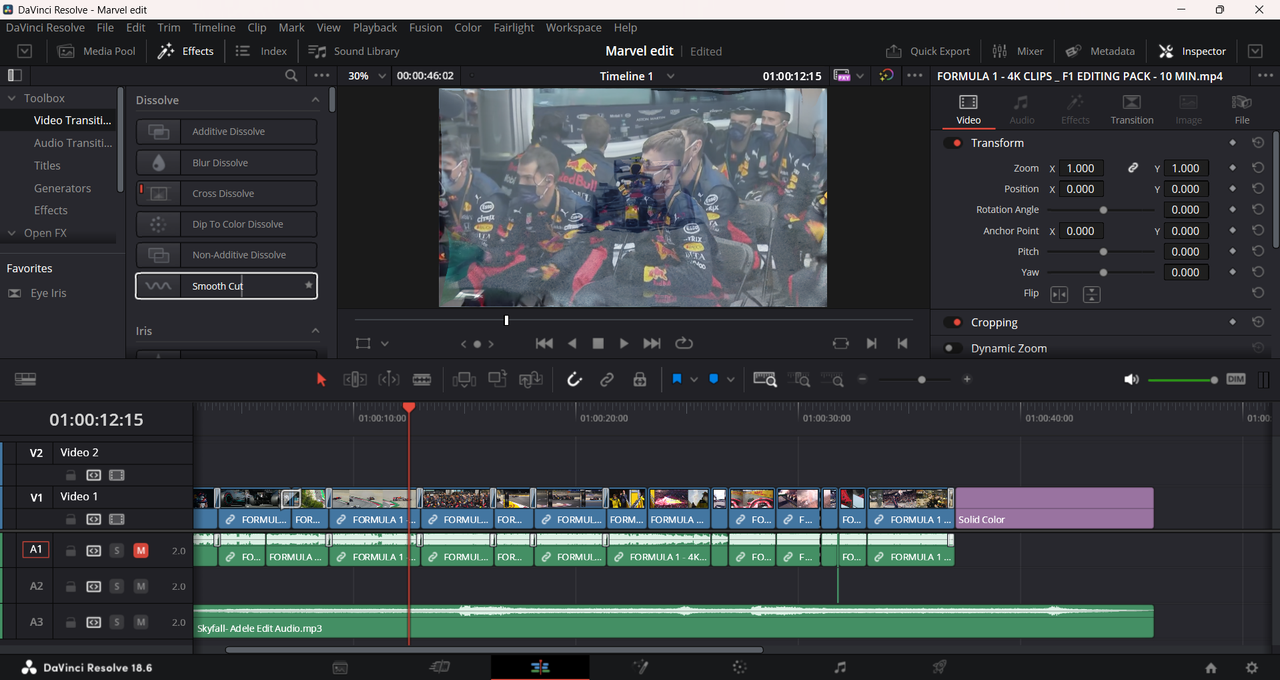Select the Dynamic Trim Mode tool

[389, 380]
